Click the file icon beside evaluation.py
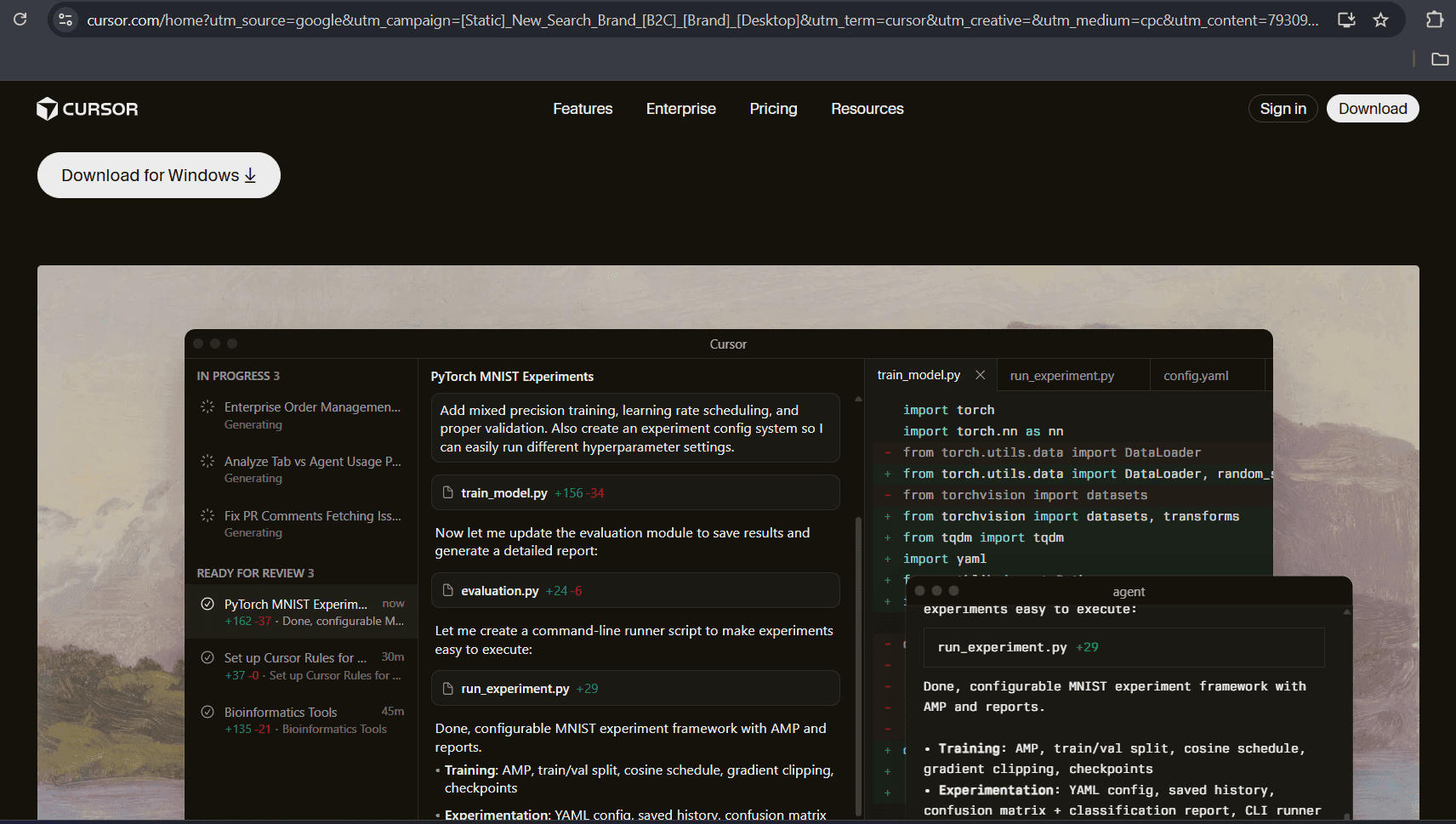Image resolution: width=1456 pixels, height=824 pixels. tap(448, 590)
